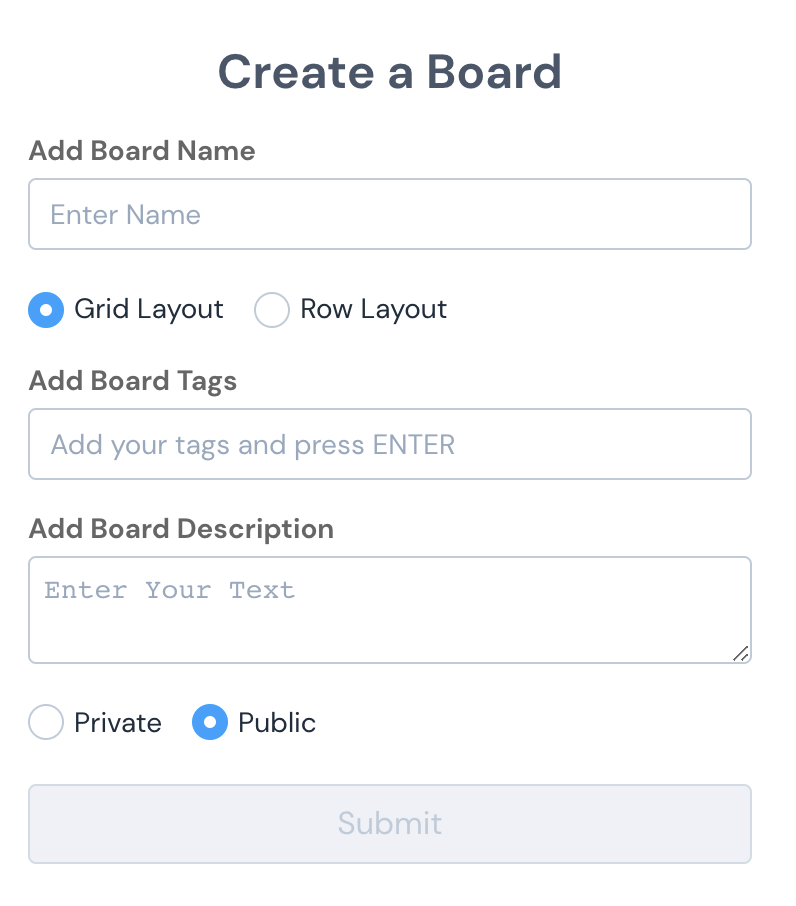Viewport: 796px width, 906px height.
Task: Click the Add Board Tags label
Action: (132, 381)
